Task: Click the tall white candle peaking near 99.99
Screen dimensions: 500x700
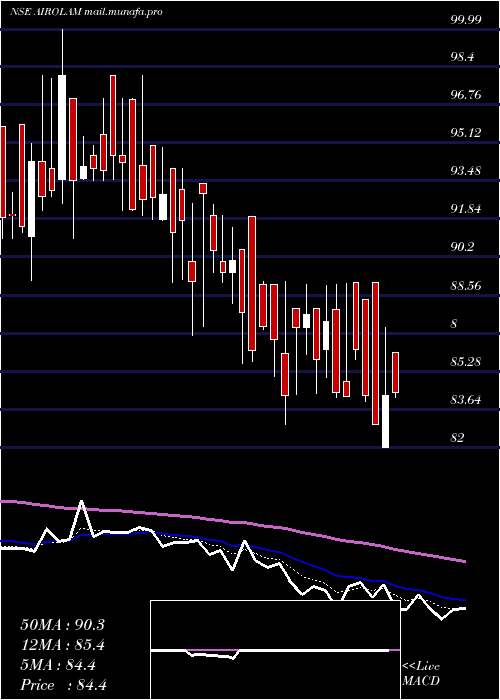Action: click(x=62, y=128)
